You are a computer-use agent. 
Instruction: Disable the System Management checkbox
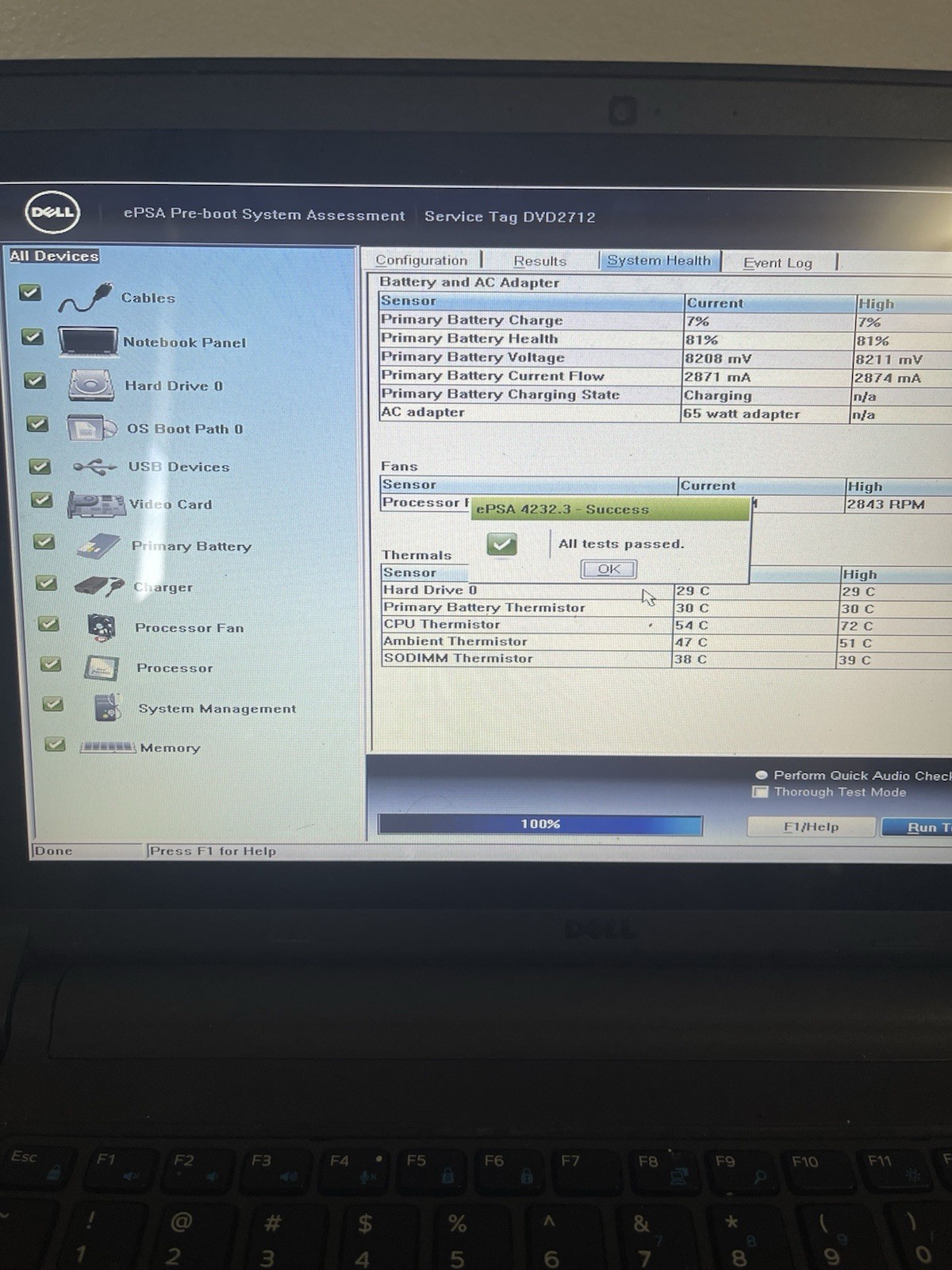pos(52,703)
